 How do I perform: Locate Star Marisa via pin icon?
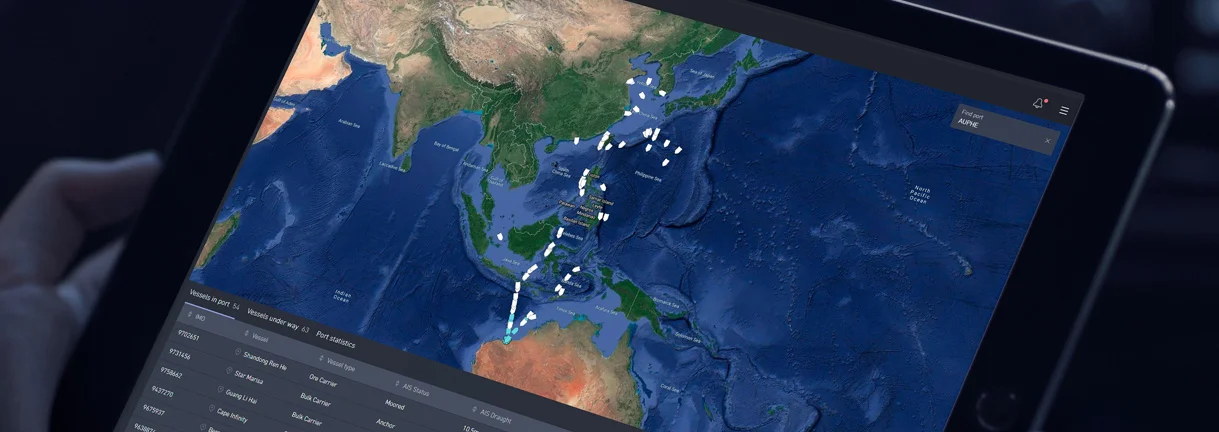coord(229,371)
